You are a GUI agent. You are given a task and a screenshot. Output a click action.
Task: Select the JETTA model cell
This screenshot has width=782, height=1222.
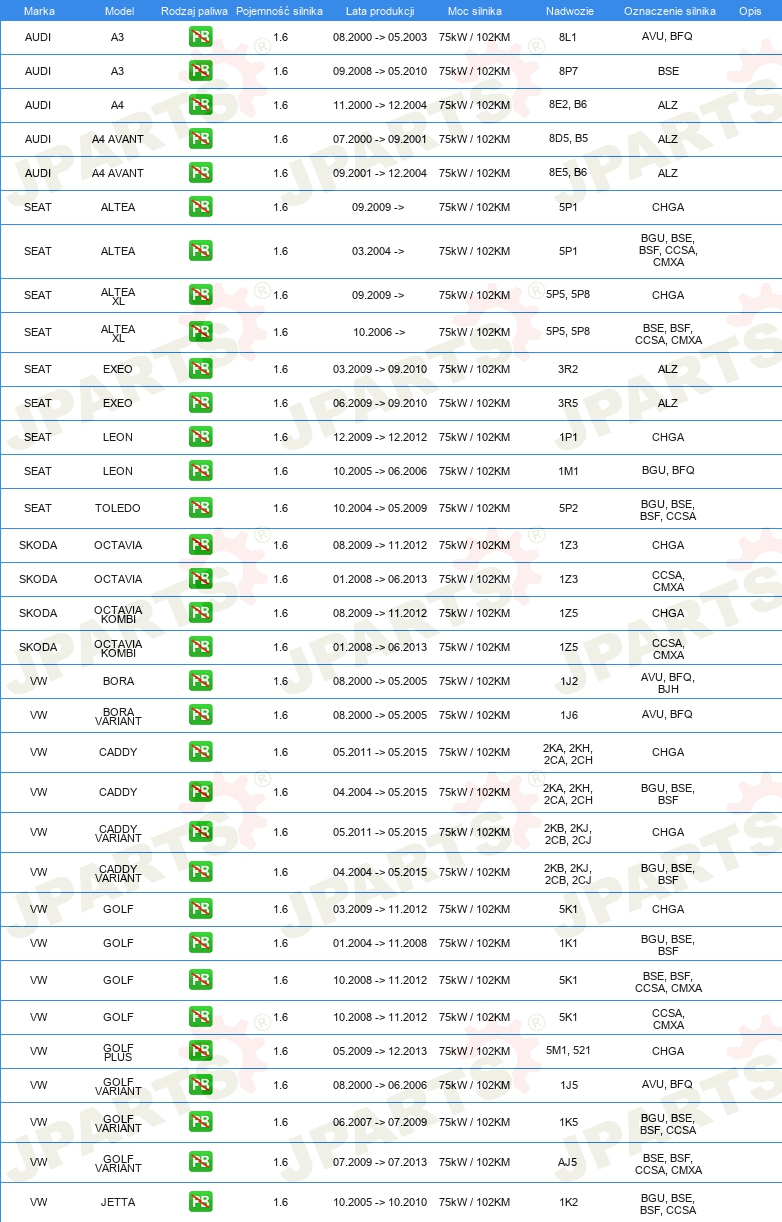118,1202
